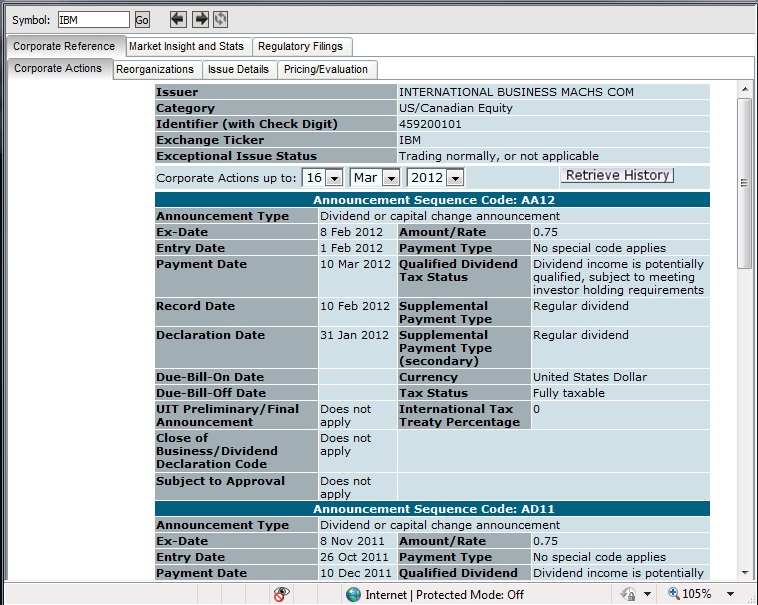This screenshot has height=605, width=758.
Task: Click the Exchange Ticker value IBM
Action: (410, 140)
